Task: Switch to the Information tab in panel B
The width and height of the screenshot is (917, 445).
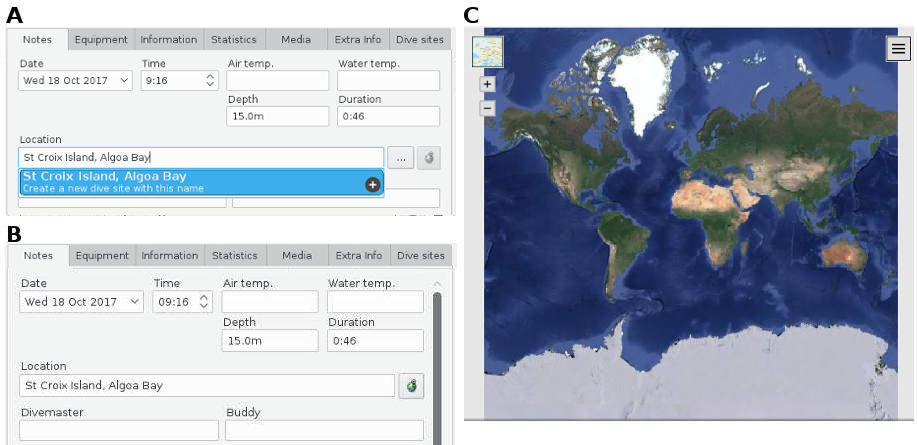Action: coord(170,256)
